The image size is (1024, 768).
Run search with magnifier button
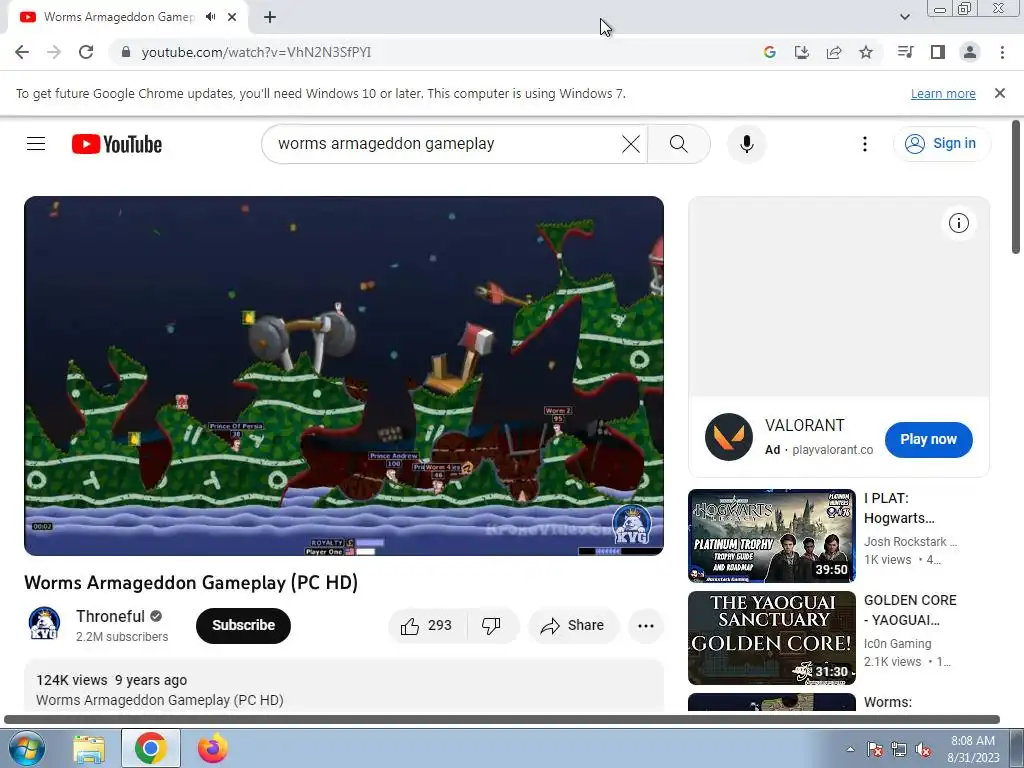click(x=679, y=144)
